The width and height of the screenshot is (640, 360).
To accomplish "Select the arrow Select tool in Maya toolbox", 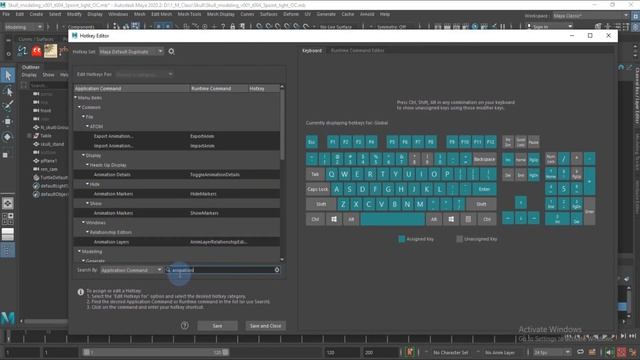I will pyautogui.click(x=8, y=75).
